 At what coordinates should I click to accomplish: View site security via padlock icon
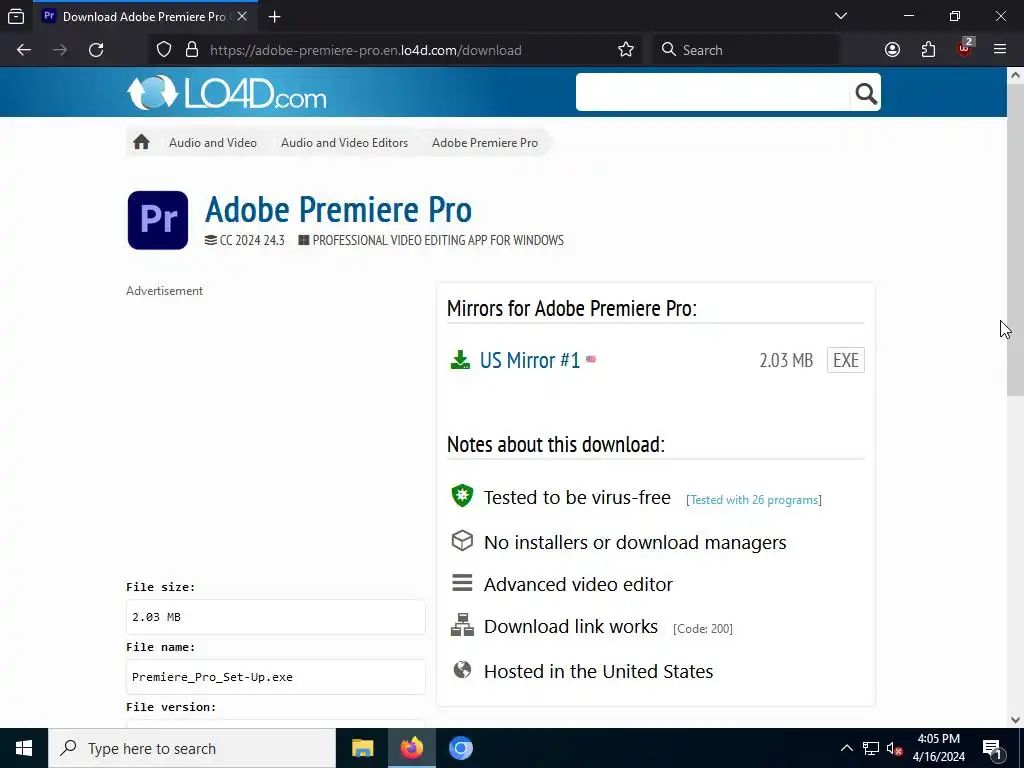pyautogui.click(x=192, y=50)
